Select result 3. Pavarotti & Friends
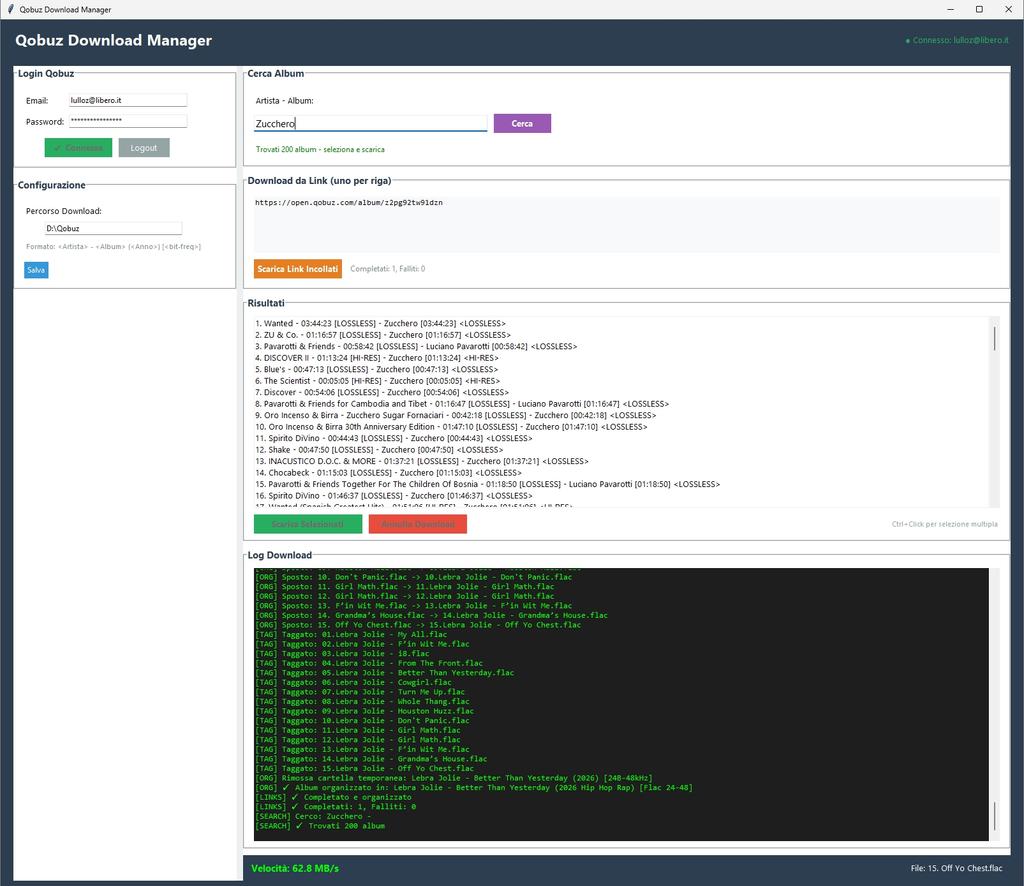 tap(416, 347)
